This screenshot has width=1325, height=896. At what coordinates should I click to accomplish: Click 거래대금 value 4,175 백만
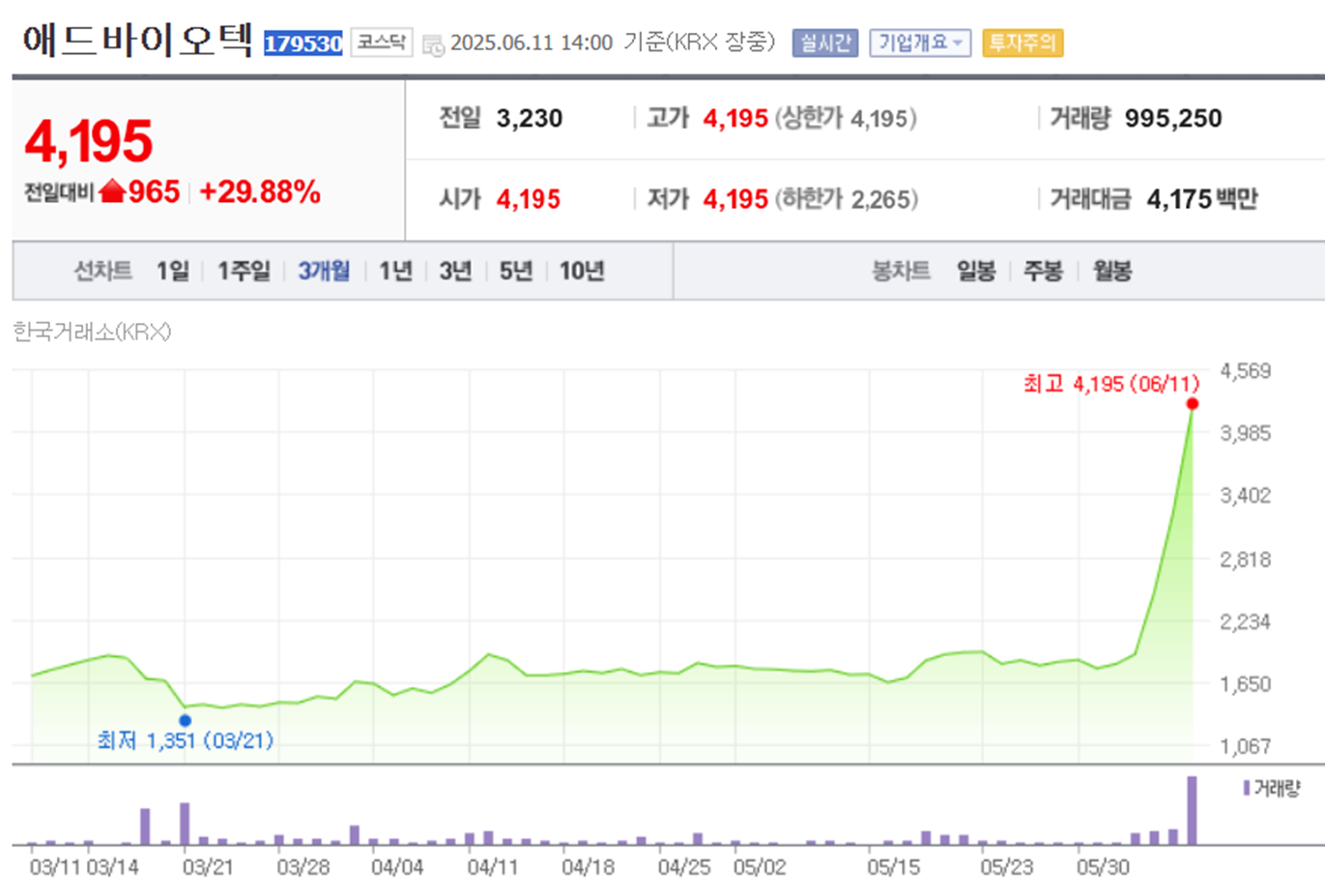[x=1202, y=199]
